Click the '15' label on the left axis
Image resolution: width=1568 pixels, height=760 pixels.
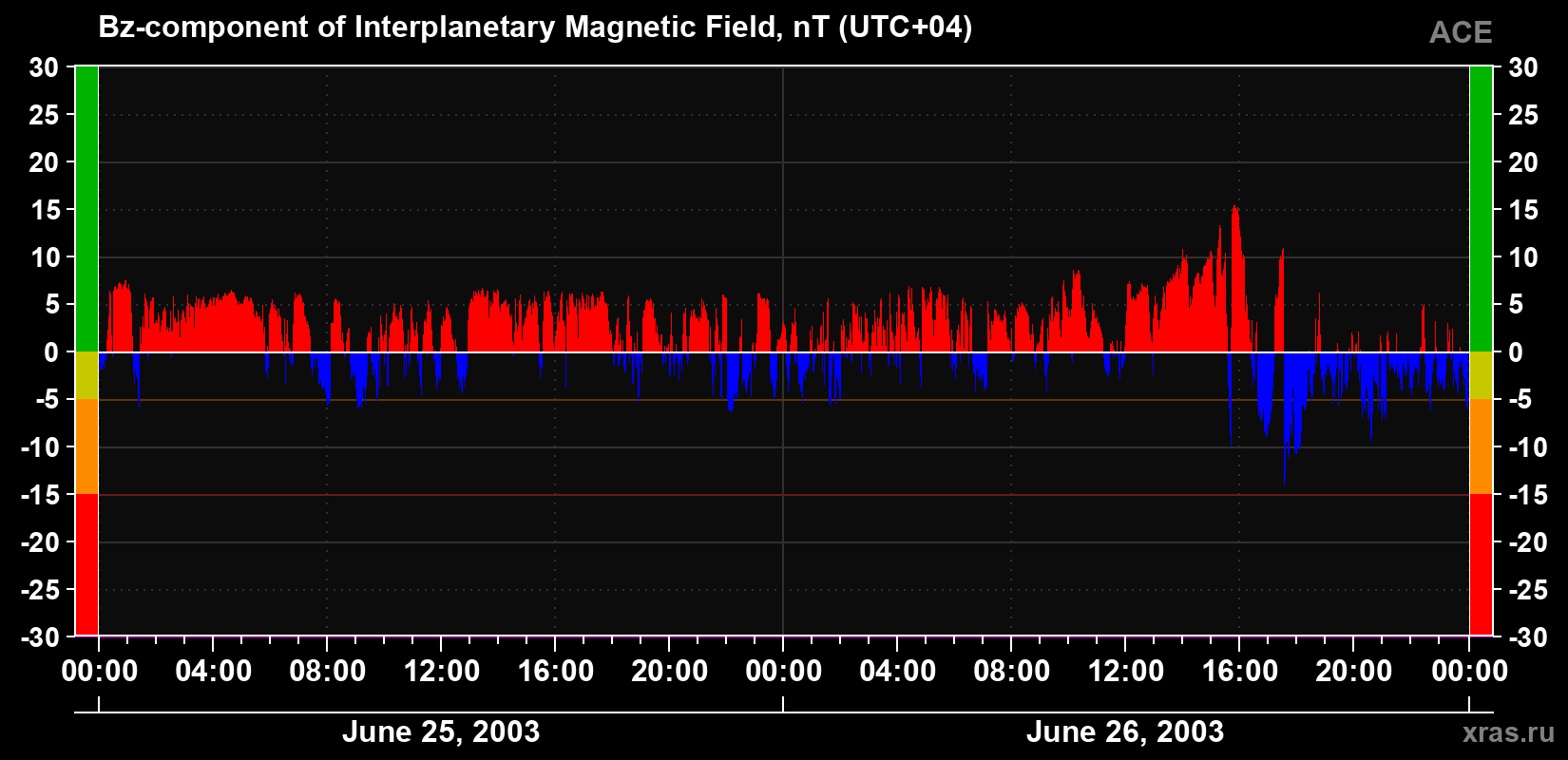[44, 210]
